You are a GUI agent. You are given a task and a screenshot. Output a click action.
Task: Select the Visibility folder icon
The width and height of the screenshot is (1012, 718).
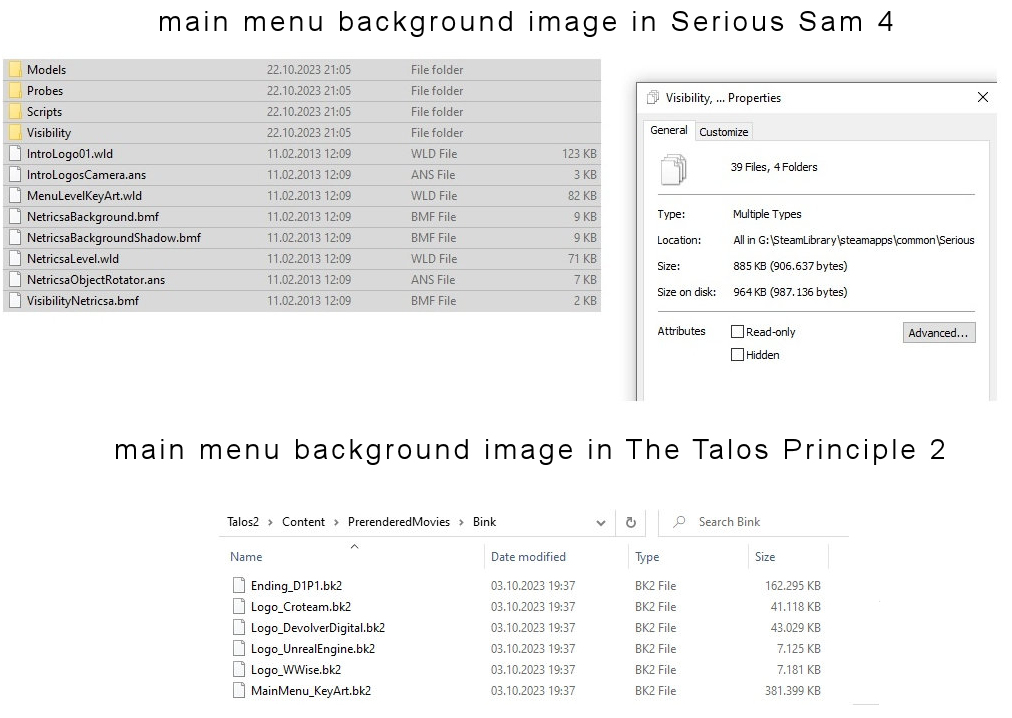click(15, 132)
